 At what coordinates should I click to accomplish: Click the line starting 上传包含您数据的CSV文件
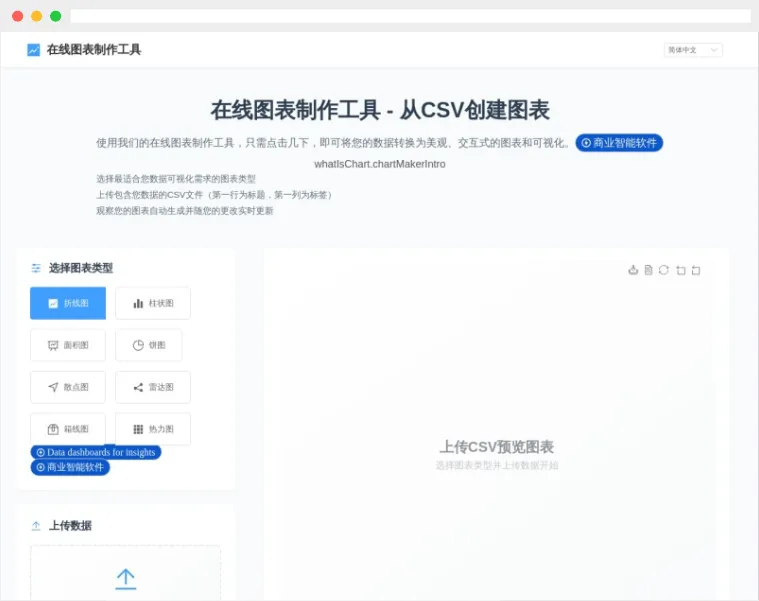click(x=214, y=195)
